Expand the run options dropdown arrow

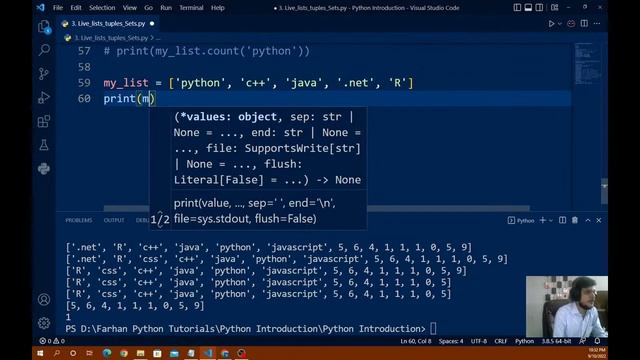[x=560, y=24]
